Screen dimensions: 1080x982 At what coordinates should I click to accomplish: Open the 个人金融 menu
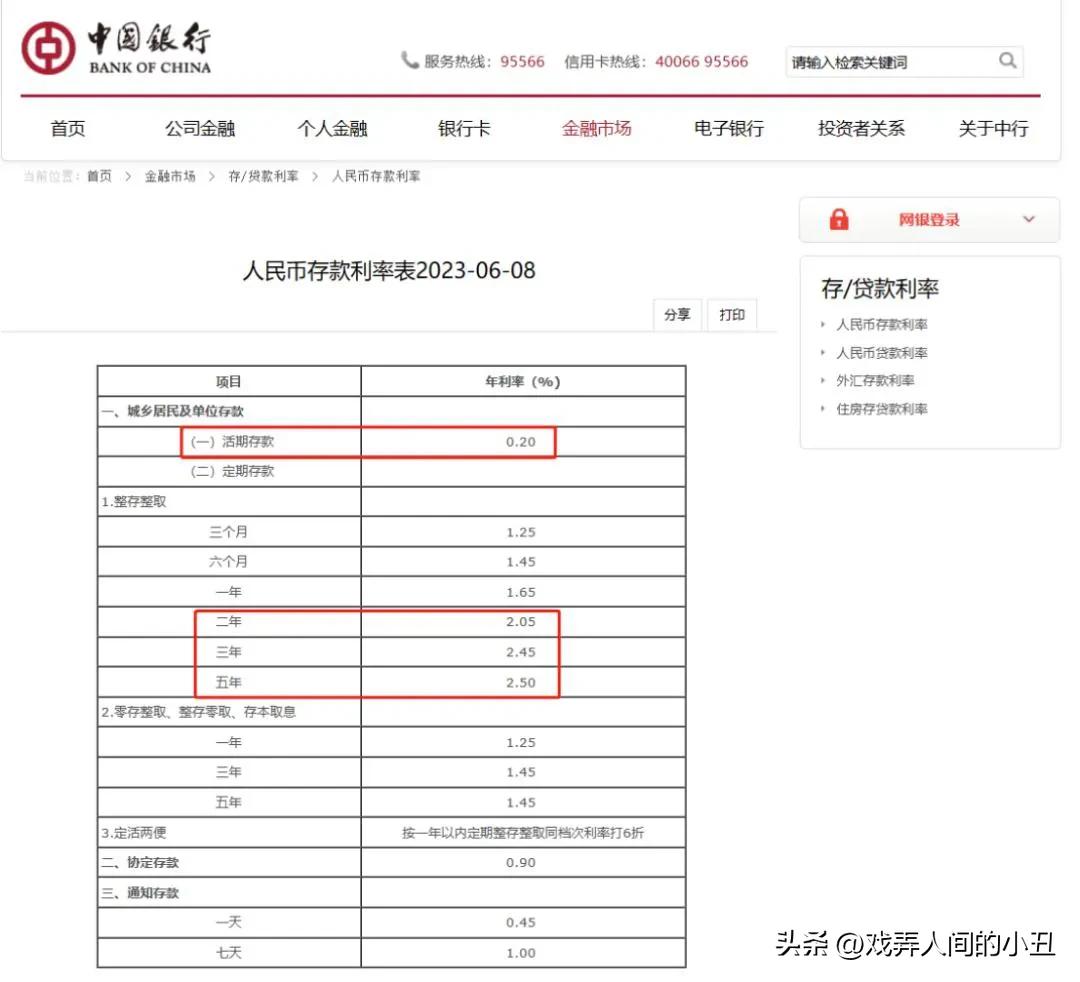coord(332,128)
